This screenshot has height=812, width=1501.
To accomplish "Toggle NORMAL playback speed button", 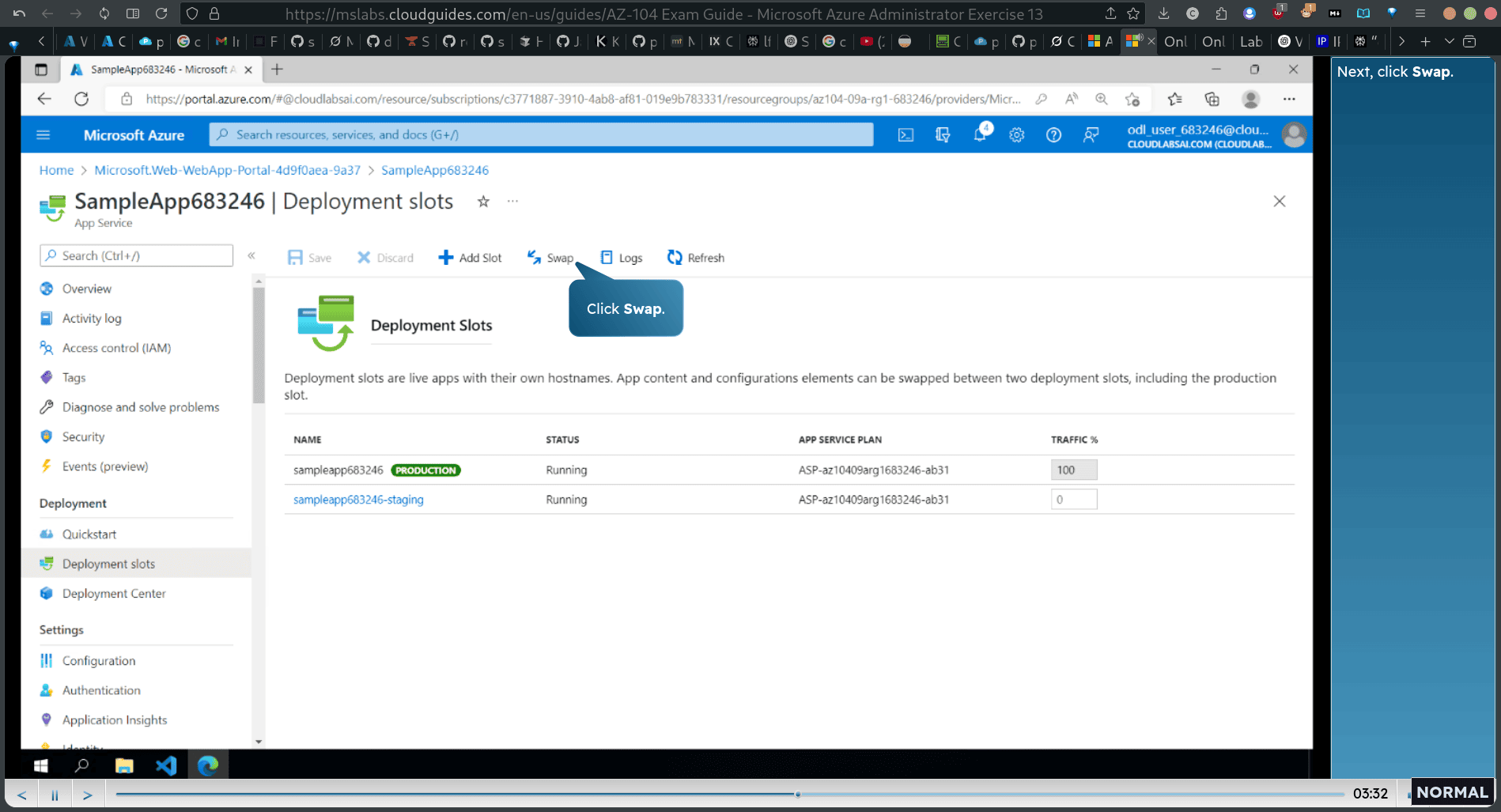I will [x=1452, y=792].
